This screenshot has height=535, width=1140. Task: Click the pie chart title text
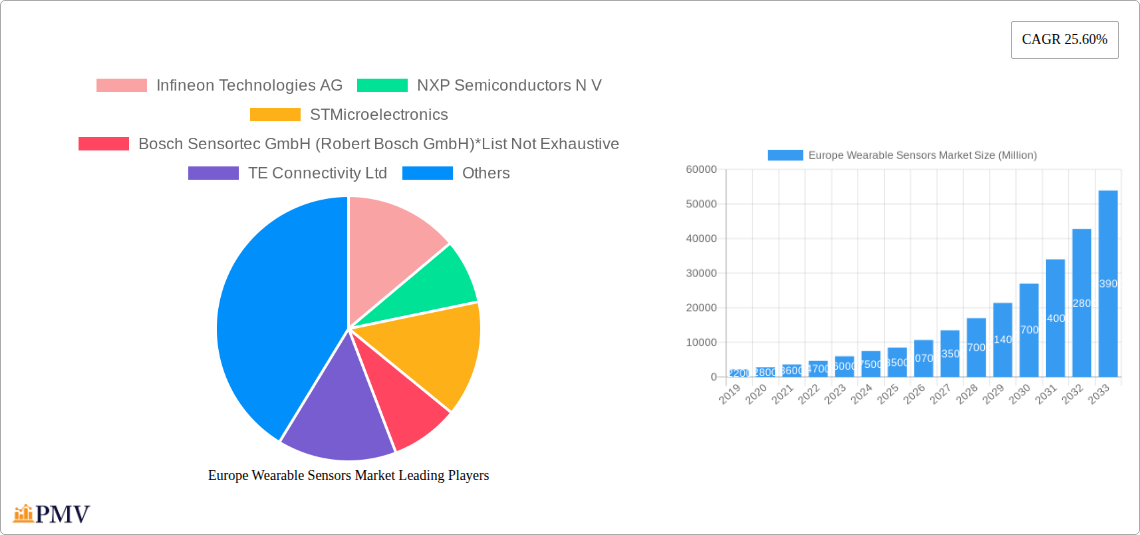pos(348,475)
